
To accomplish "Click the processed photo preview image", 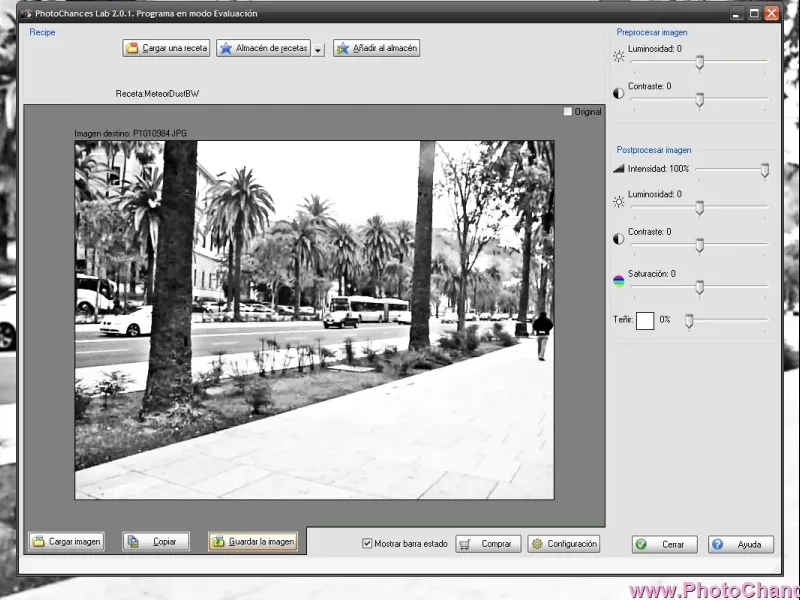I will coord(314,319).
